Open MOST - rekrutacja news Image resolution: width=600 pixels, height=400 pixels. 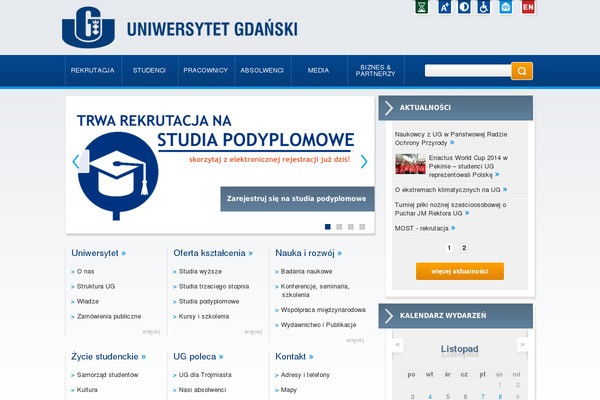click(425, 228)
